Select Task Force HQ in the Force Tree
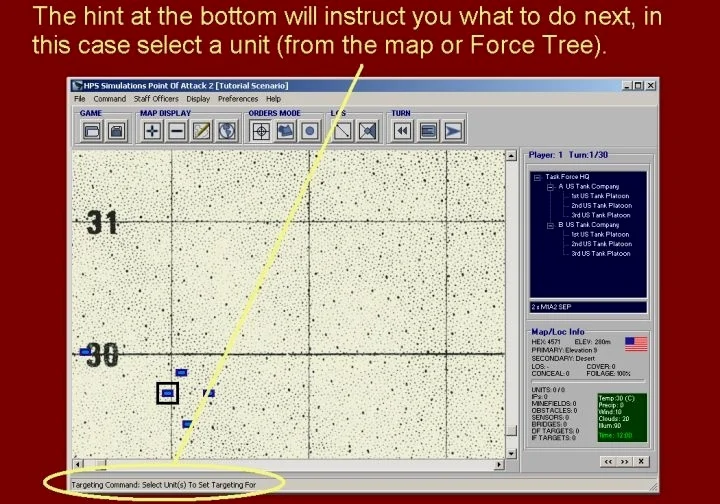The width and height of the screenshot is (720, 504). point(567,177)
